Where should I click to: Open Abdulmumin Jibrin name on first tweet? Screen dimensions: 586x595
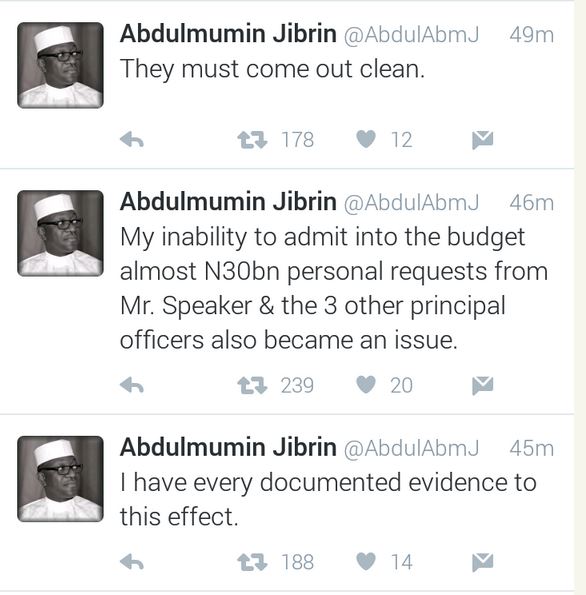(228, 33)
